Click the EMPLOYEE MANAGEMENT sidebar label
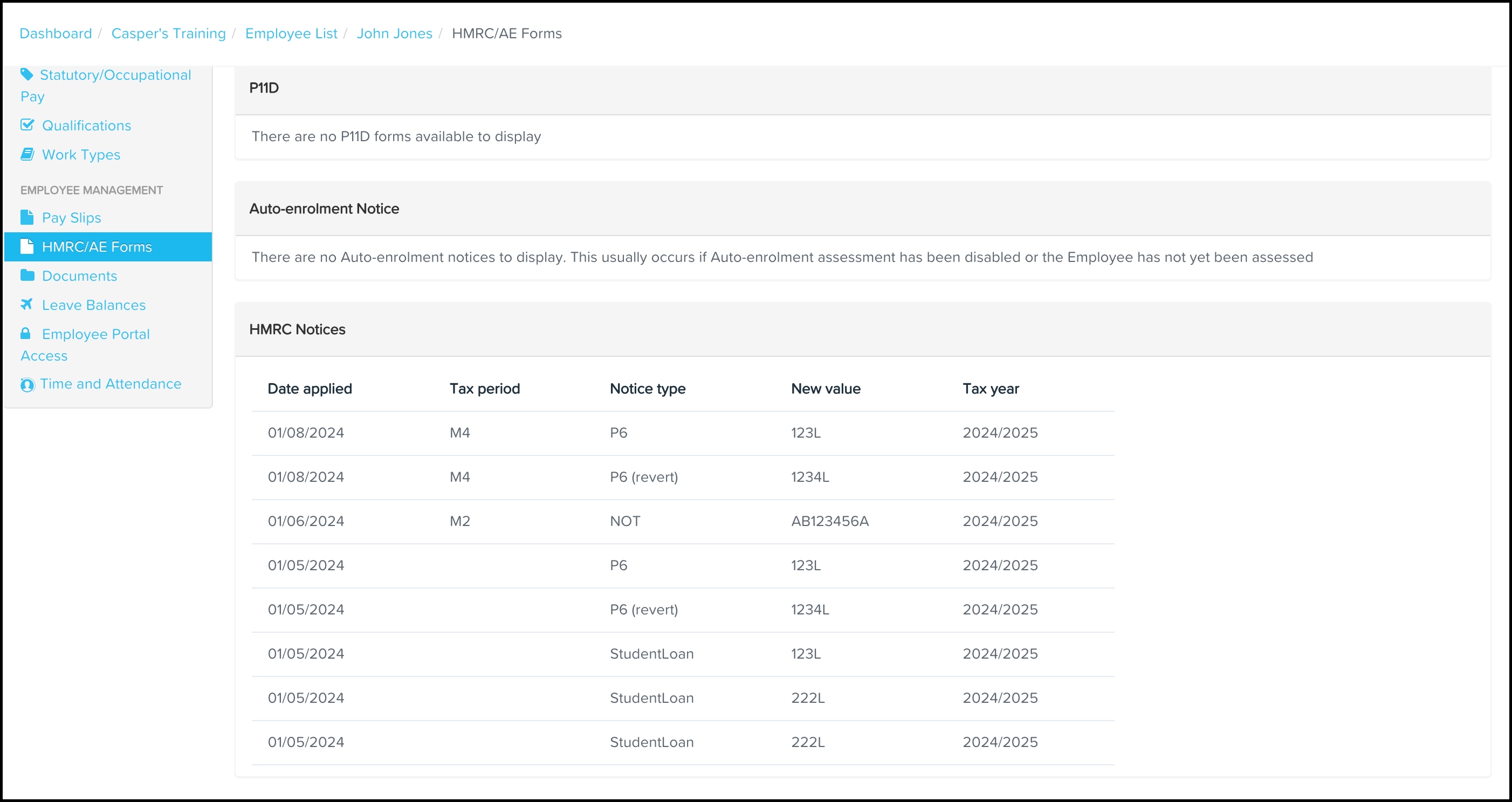This screenshot has width=1512, height=802. (92, 190)
